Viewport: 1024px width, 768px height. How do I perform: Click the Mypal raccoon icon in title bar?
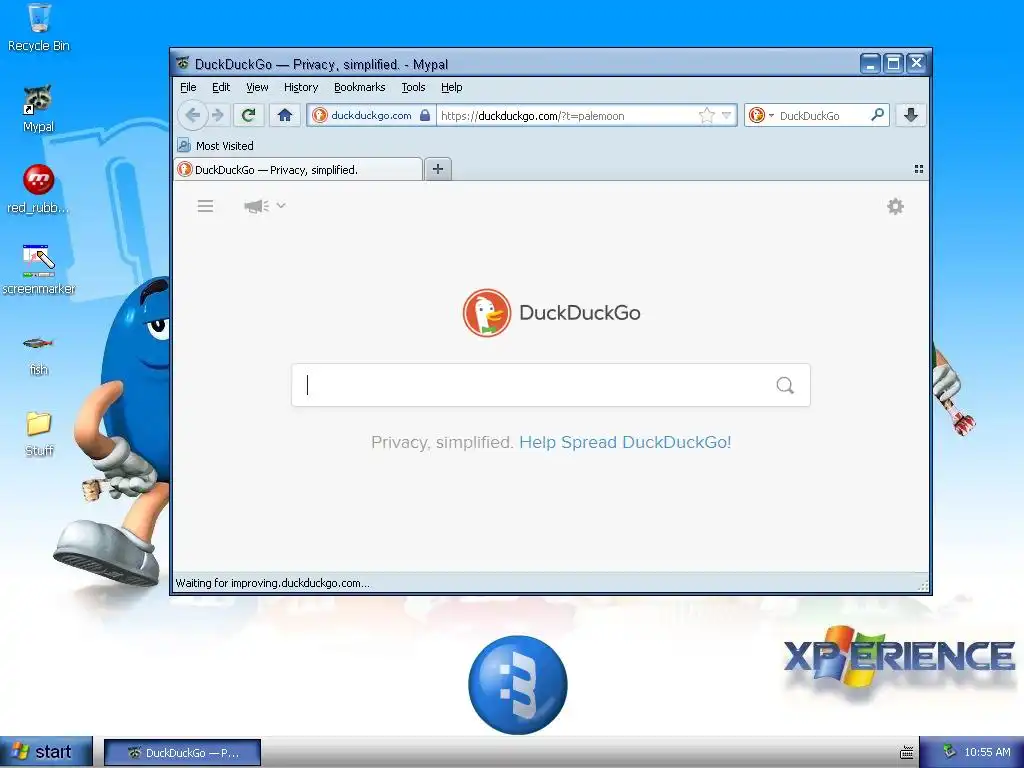coord(183,63)
